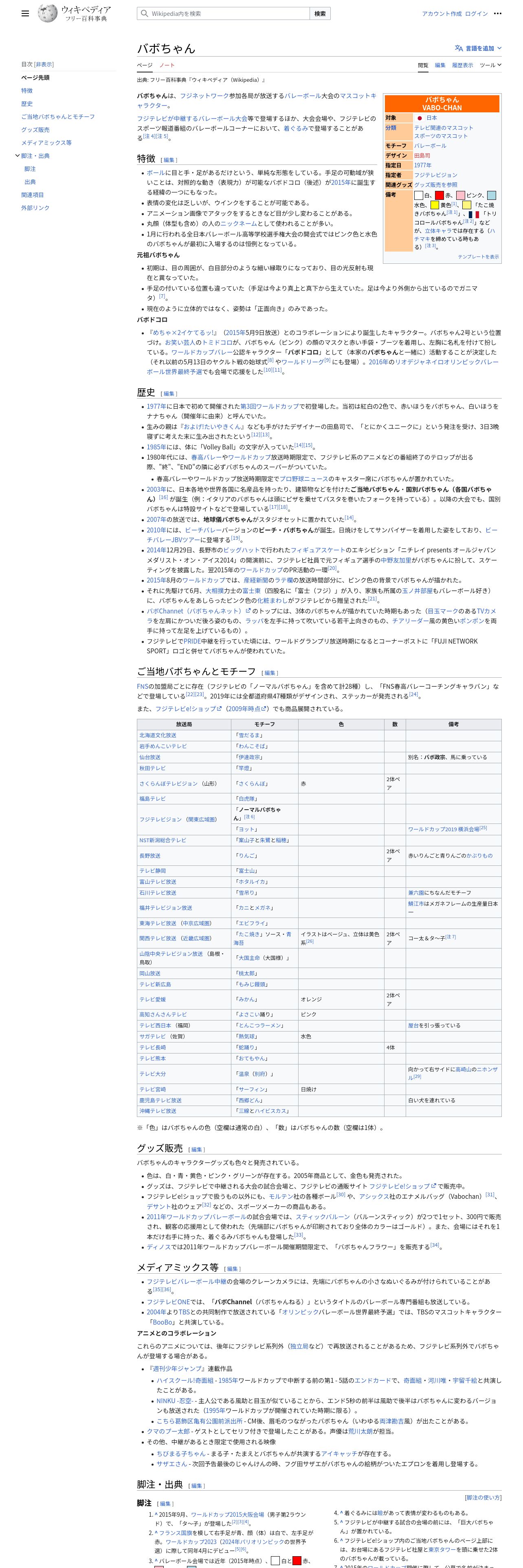
Task: Click the language translate icon
Action: (459, 48)
